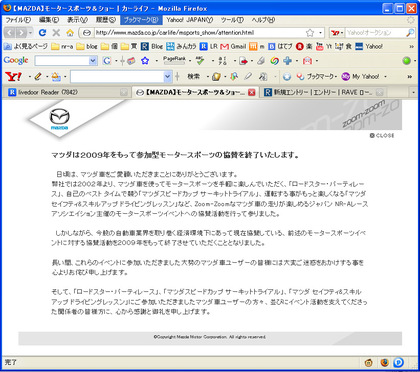Viewport: 420px width, 372px height.
Task: Click the Yahoo!オークション search field
Action: tap(375, 33)
